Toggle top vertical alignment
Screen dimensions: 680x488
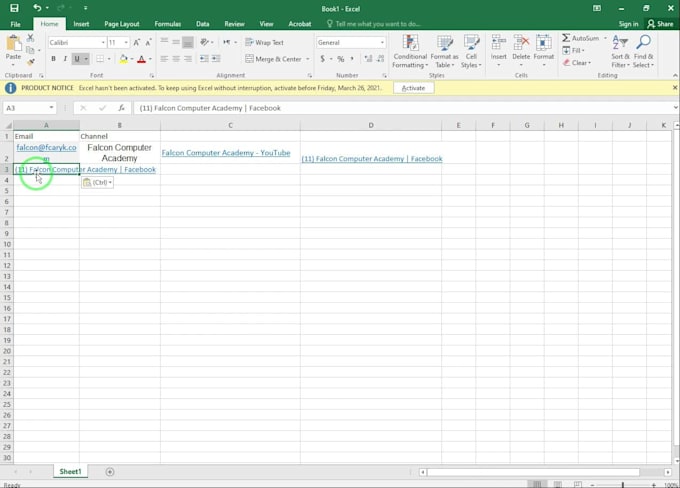tap(164, 42)
